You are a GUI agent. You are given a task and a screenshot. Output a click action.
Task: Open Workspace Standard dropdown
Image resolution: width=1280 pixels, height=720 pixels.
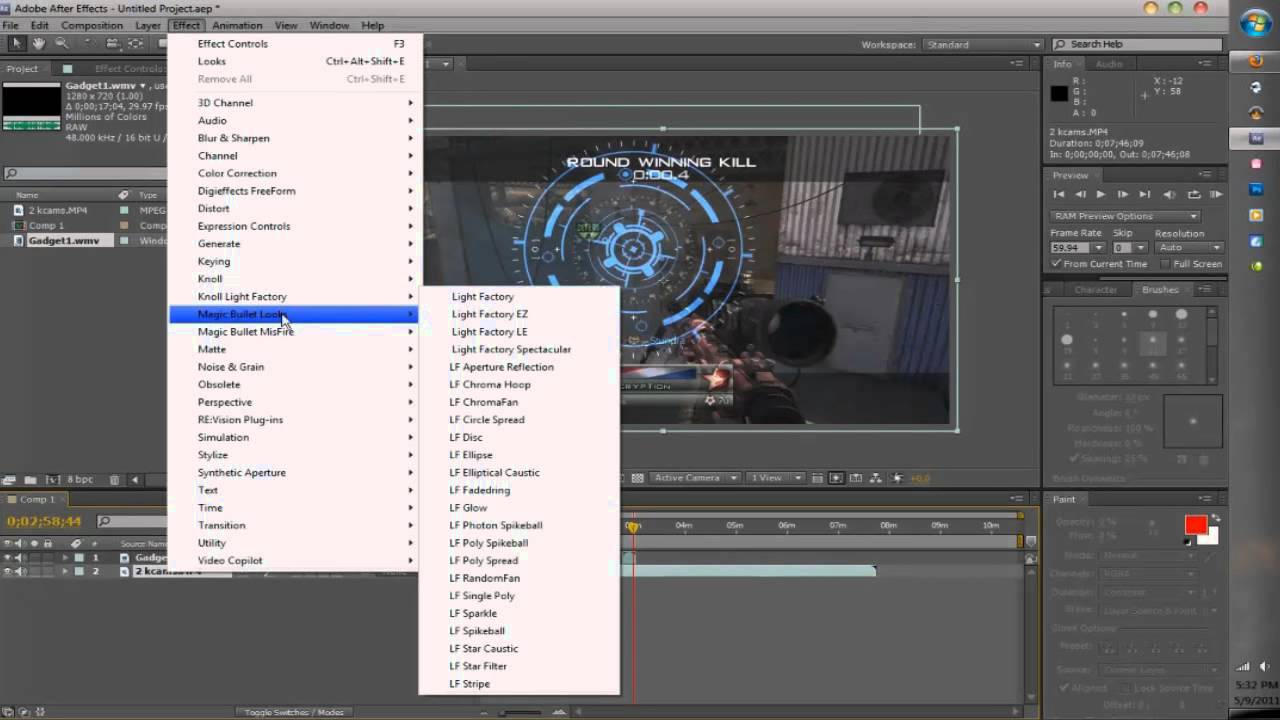tap(982, 45)
